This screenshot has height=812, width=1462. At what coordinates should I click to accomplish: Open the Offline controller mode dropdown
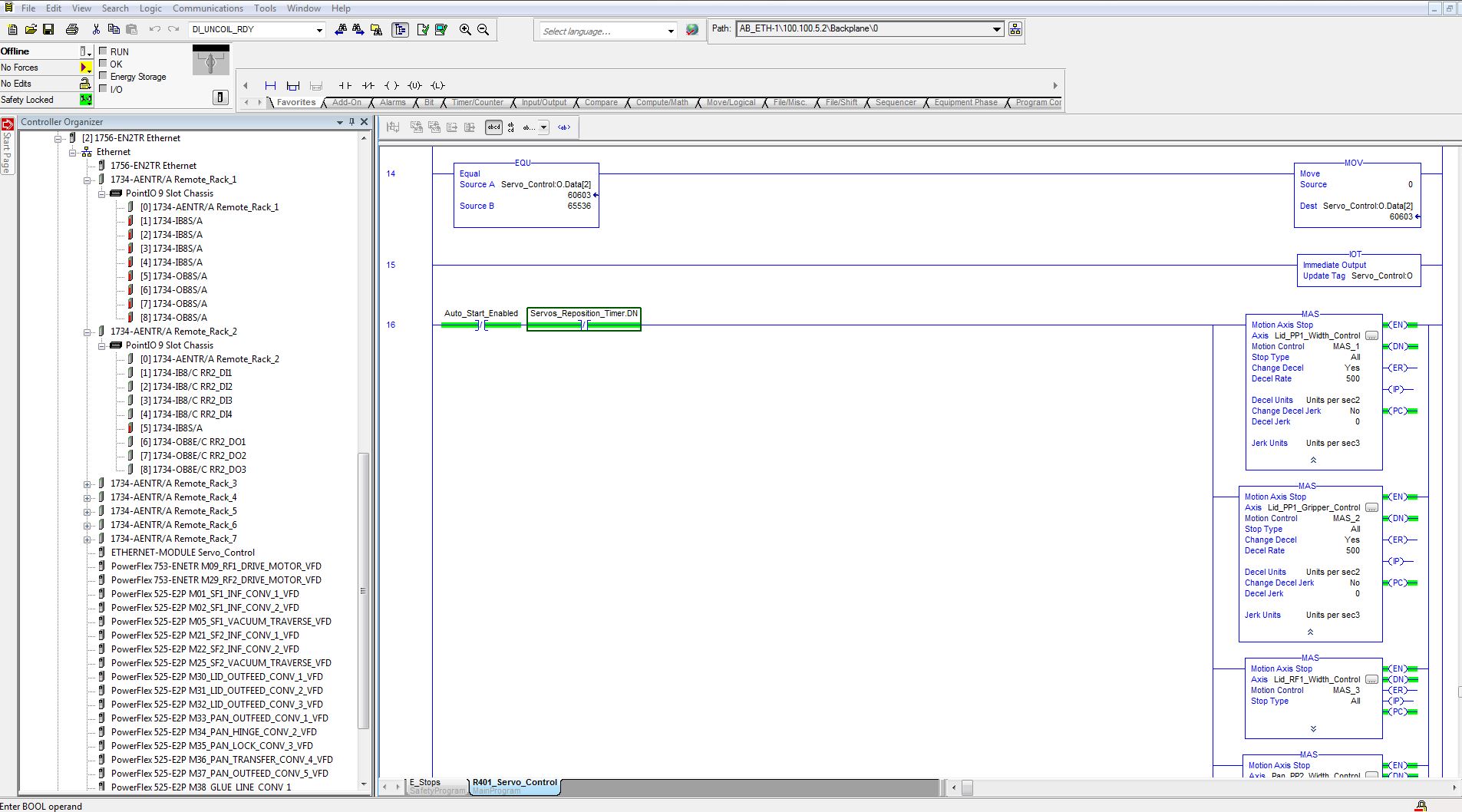[x=86, y=51]
